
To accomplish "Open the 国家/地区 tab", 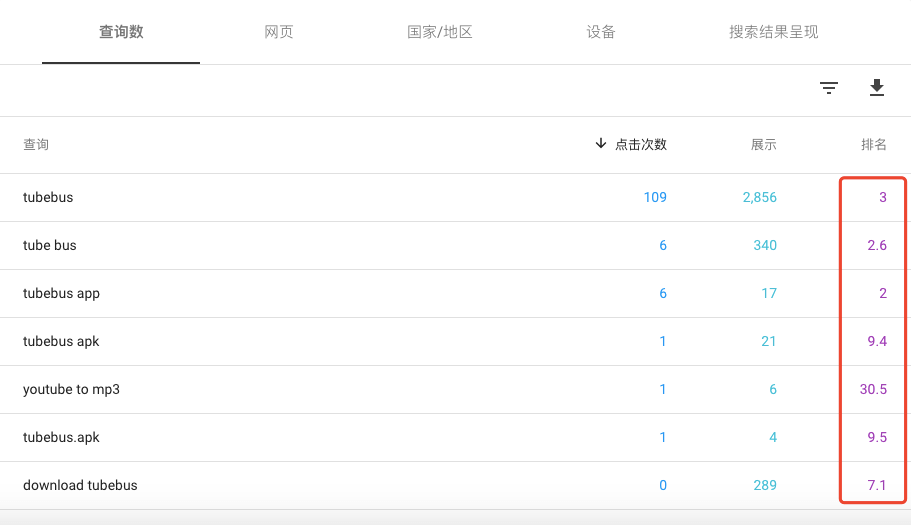I will point(440,32).
